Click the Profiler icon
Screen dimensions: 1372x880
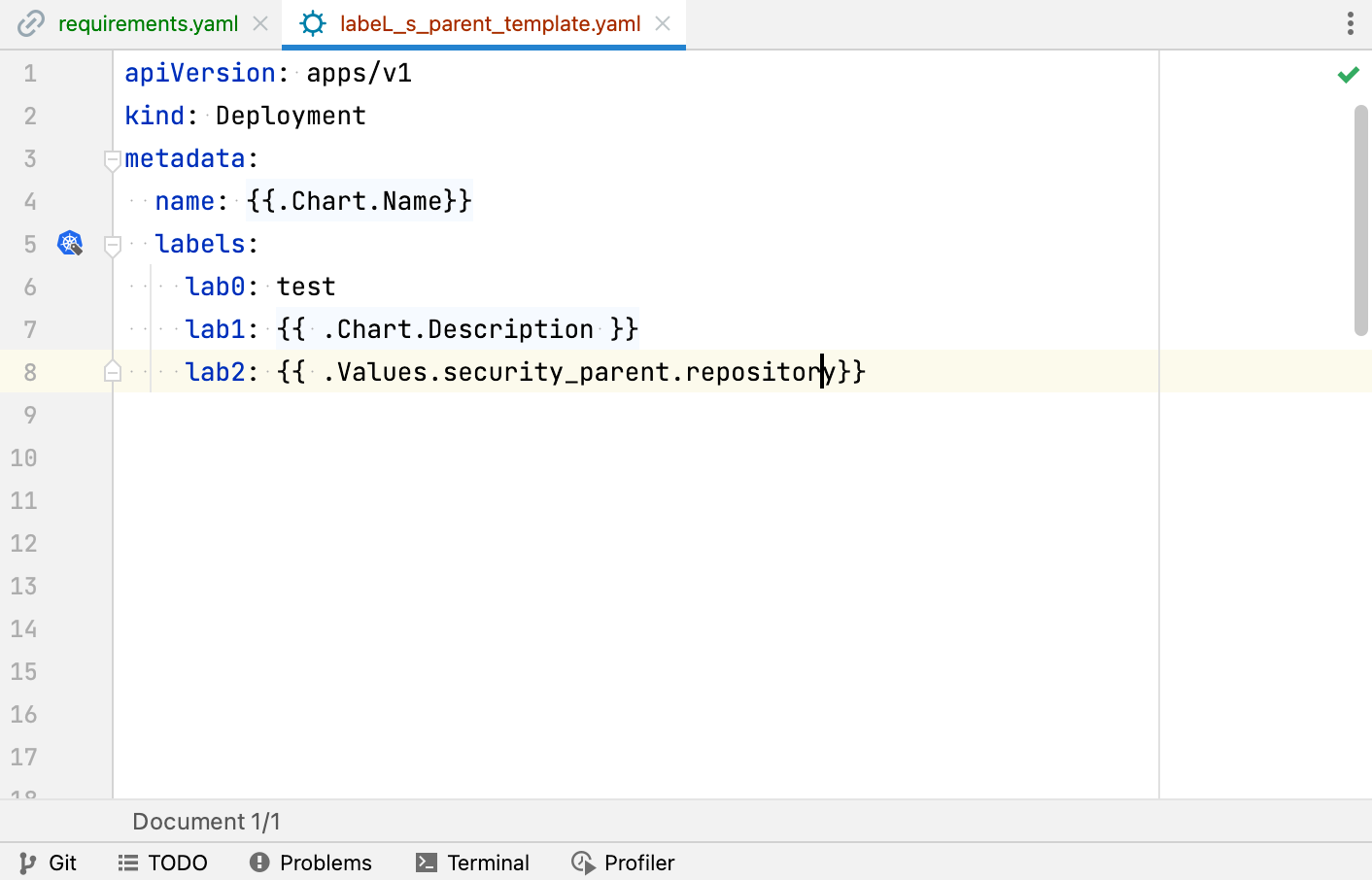pos(583,863)
